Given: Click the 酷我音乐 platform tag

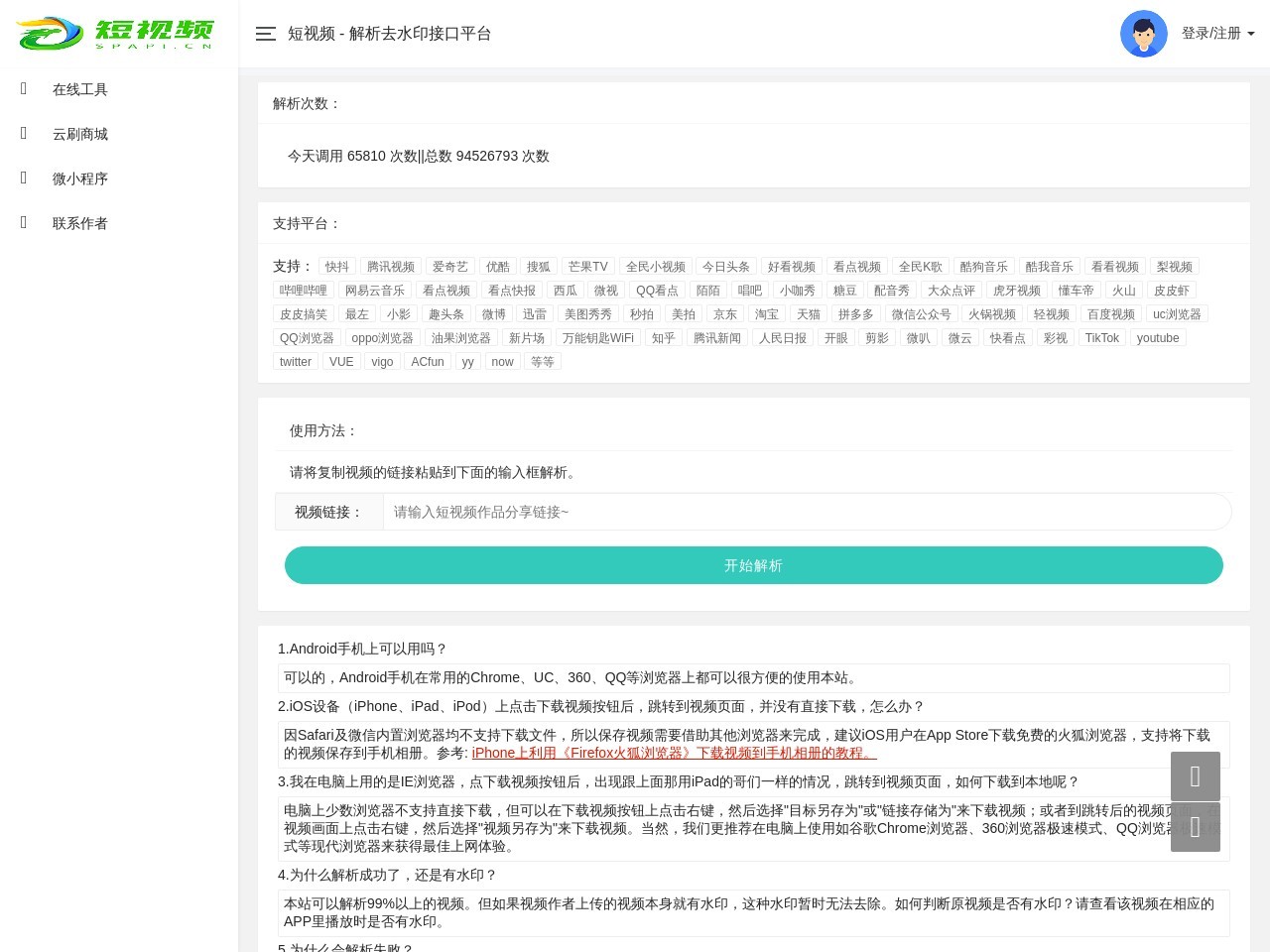Looking at the screenshot, I should coord(1050,267).
